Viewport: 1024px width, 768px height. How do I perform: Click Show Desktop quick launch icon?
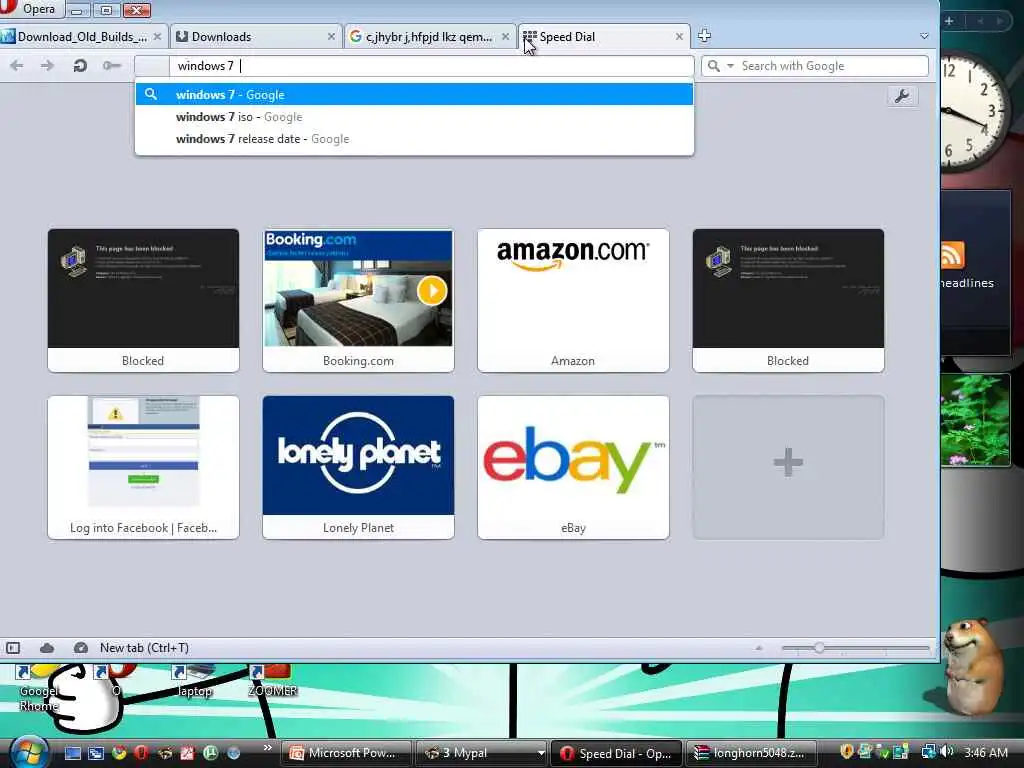[72, 753]
